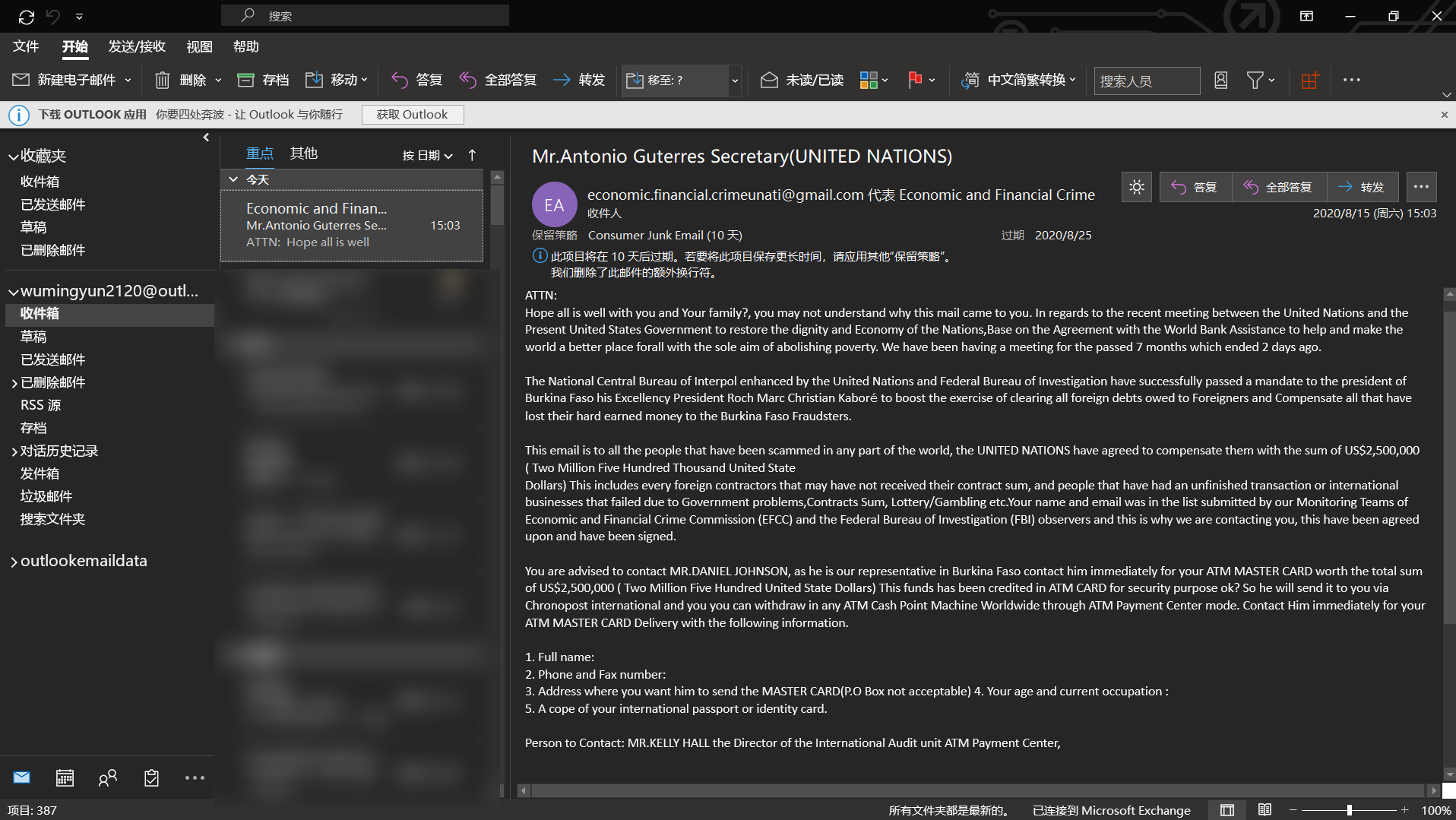Open the Calendar view icon
This screenshot has width=1456, height=820.
pyautogui.click(x=65, y=777)
